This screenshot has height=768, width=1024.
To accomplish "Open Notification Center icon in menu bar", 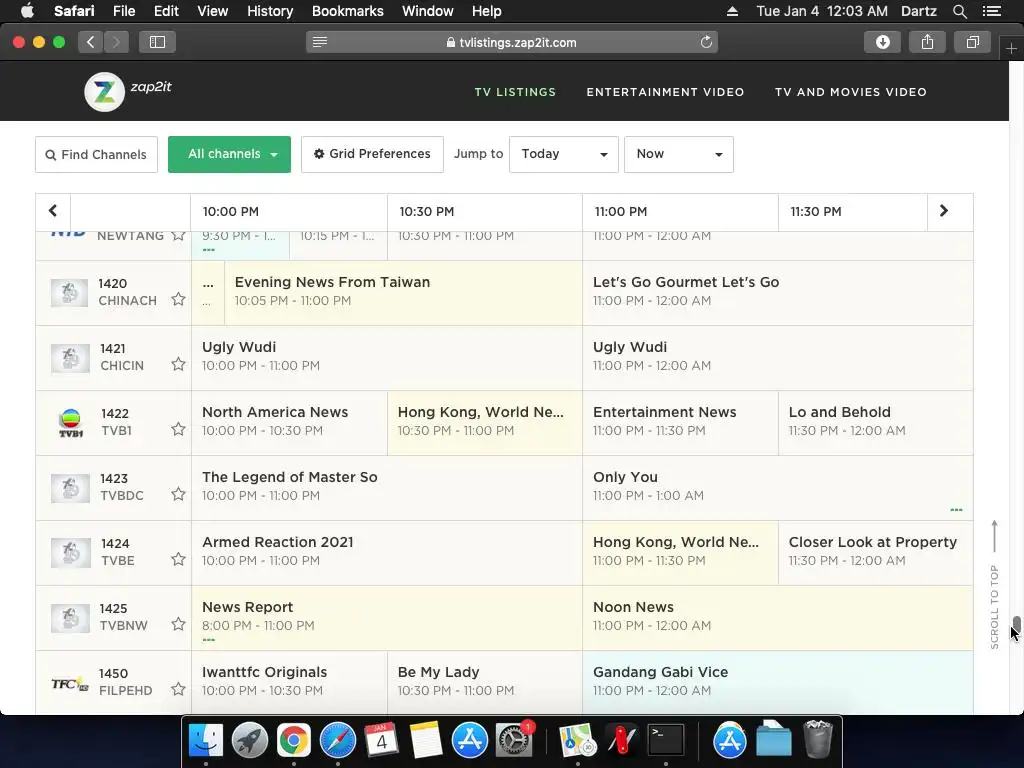I will click(x=992, y=11).
